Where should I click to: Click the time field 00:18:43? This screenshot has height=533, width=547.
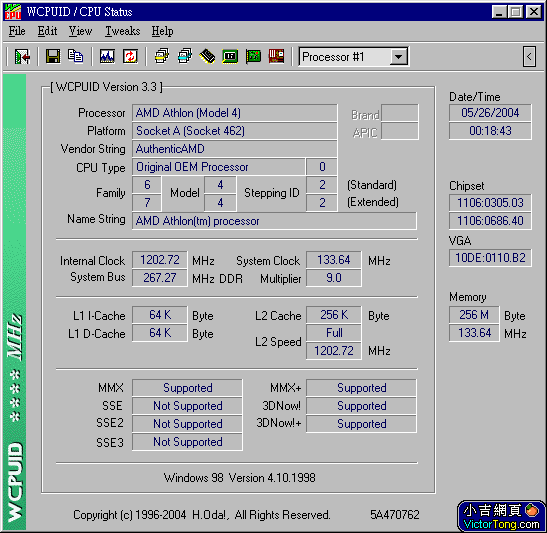click(x=490, y=131)
